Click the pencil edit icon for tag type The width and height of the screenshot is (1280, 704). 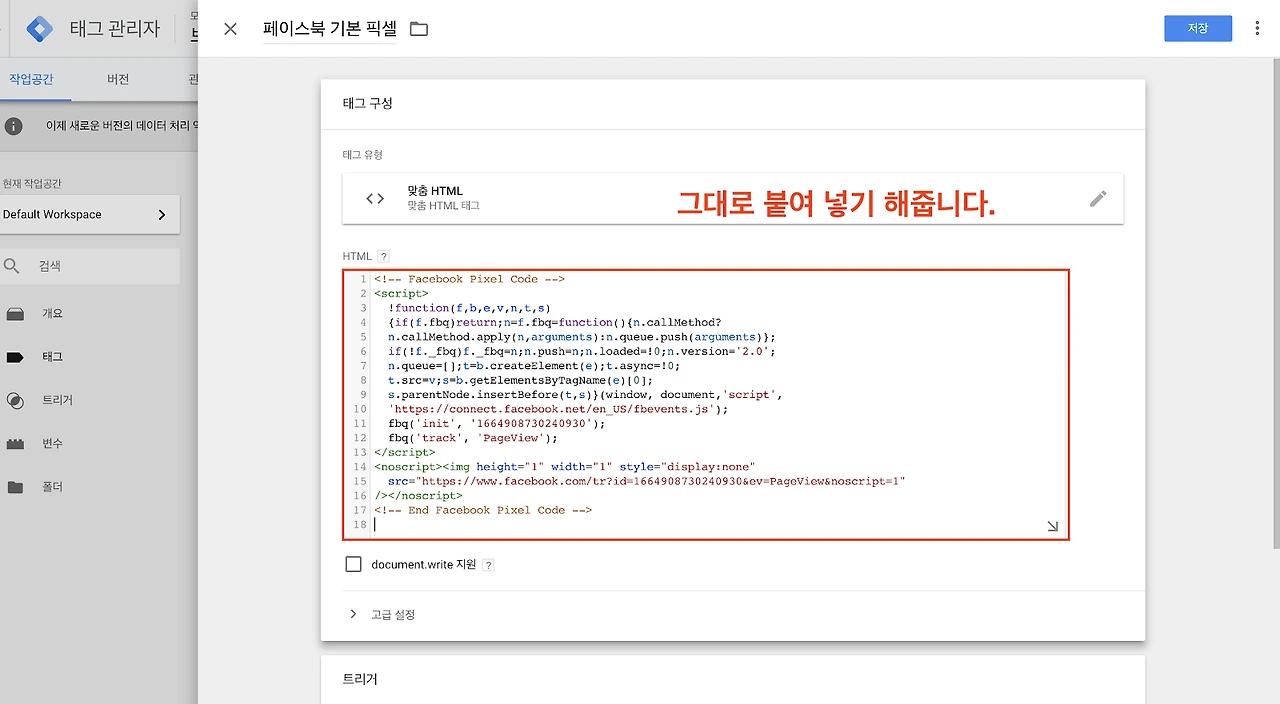point(1098,198)
